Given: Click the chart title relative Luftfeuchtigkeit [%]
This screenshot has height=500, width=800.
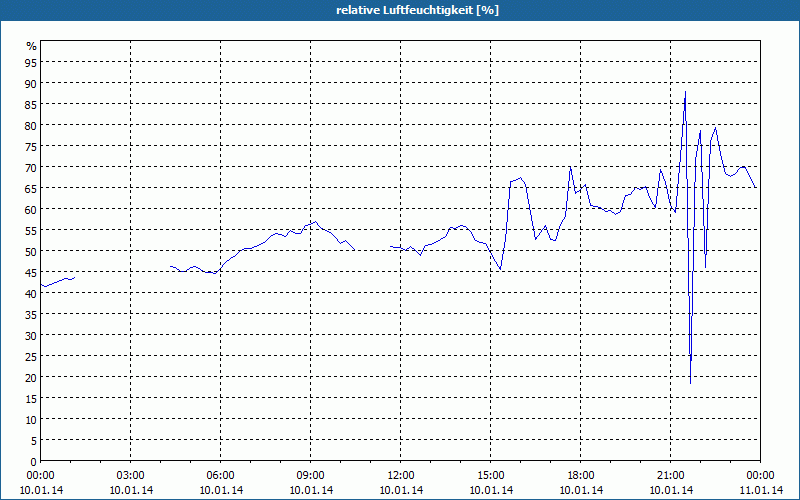Looking at the screenshot, I should (417, 10).
